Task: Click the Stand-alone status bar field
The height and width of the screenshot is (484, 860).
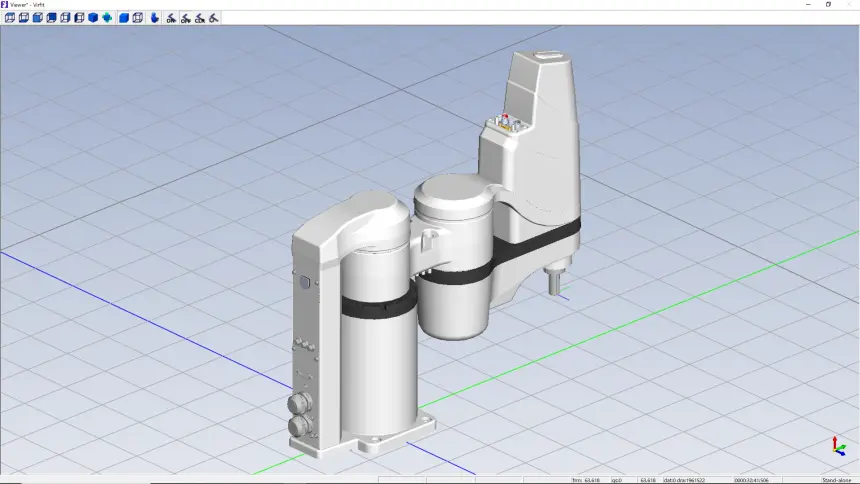Action: (836, 480)
